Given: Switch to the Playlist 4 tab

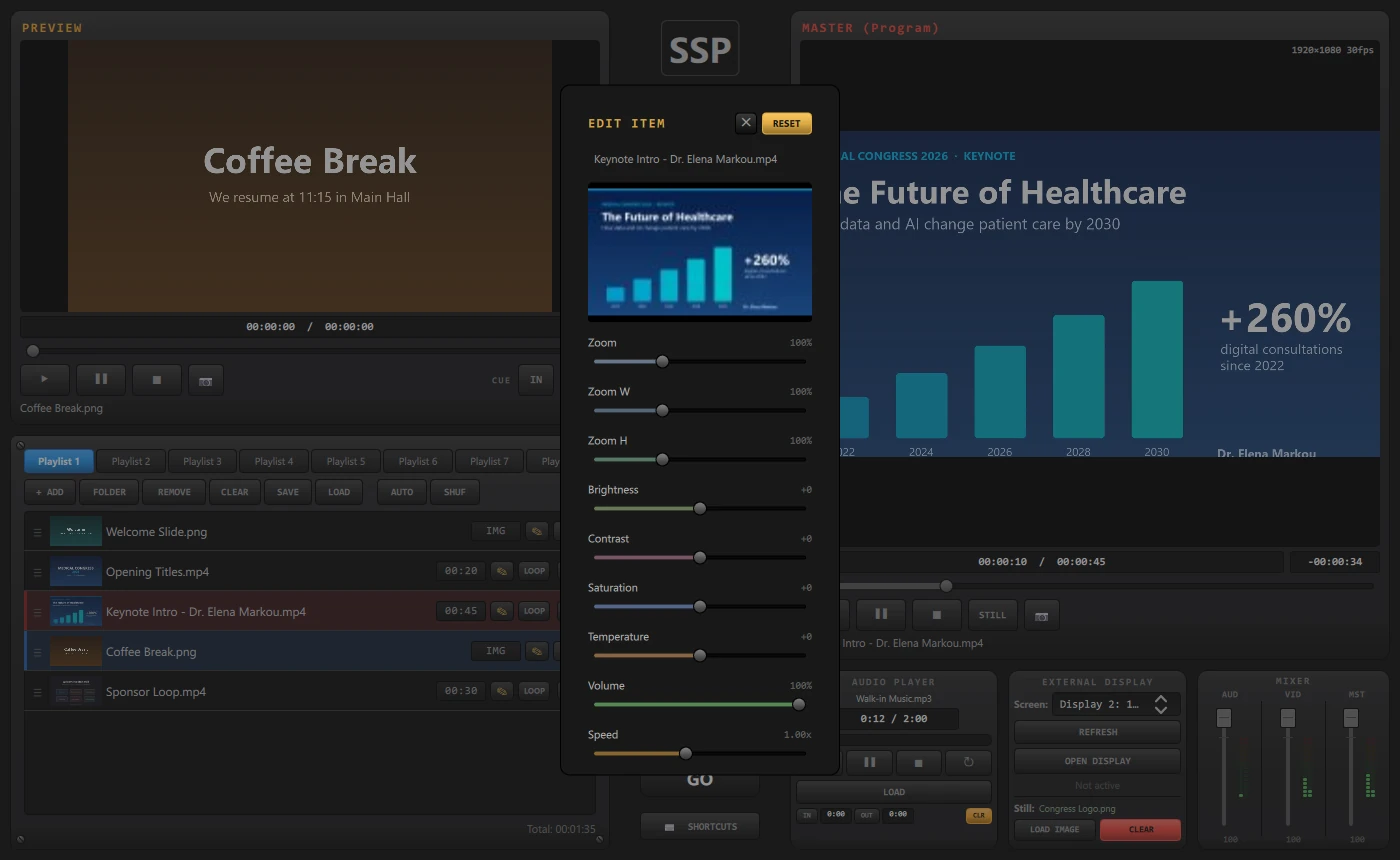Looking at the screenshot, I should [274, 461].
